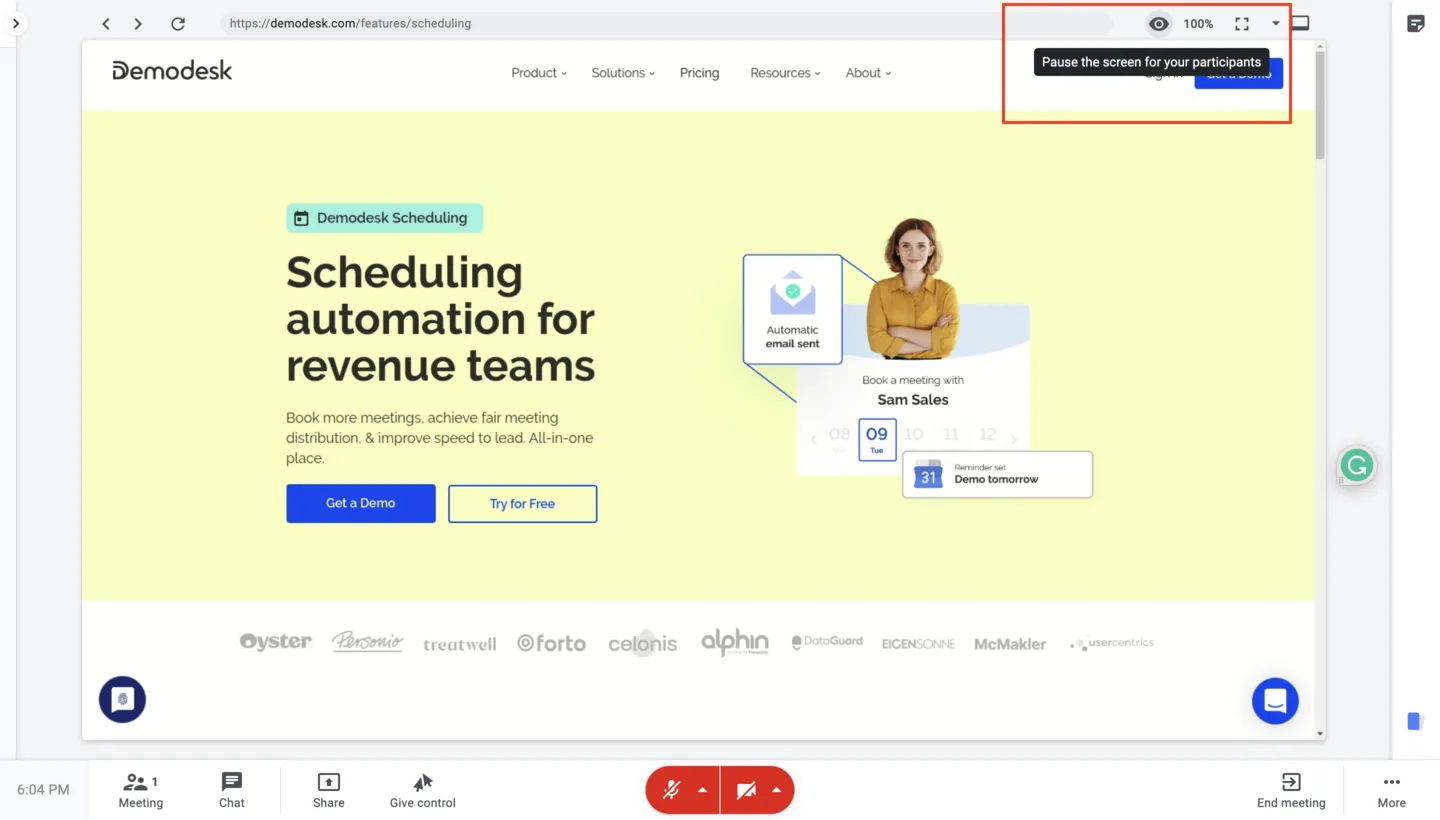1440x820 pixels.
Task: Select date 11 in the booking widget
Action: [951, 435]
